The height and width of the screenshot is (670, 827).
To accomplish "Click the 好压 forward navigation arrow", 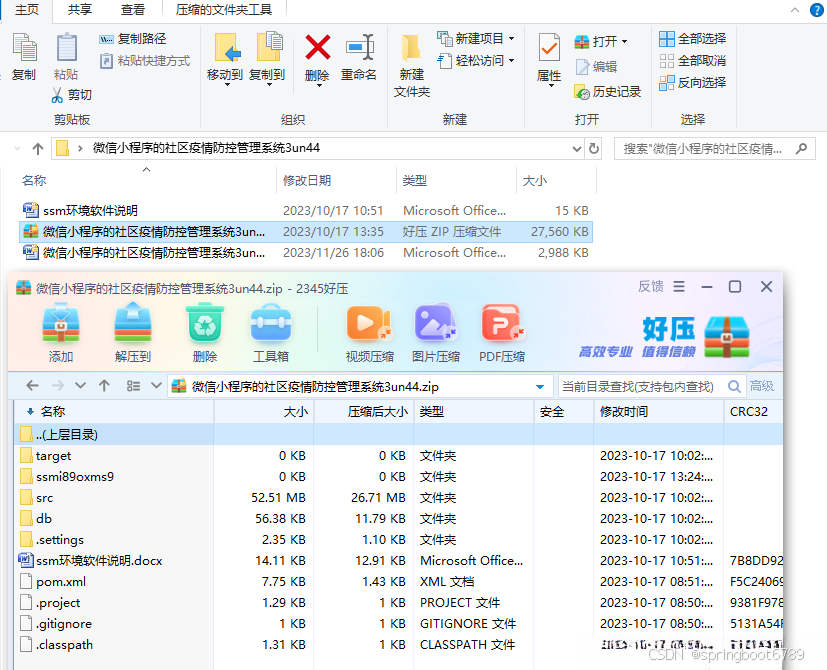I will tap(58, 386).
